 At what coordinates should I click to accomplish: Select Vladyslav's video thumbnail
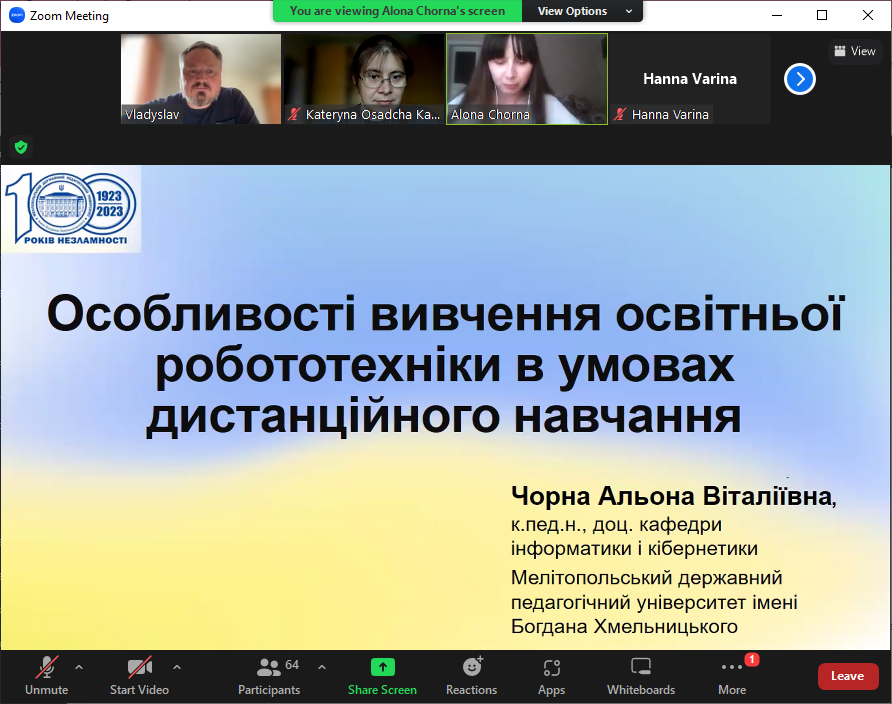(201, 79)
